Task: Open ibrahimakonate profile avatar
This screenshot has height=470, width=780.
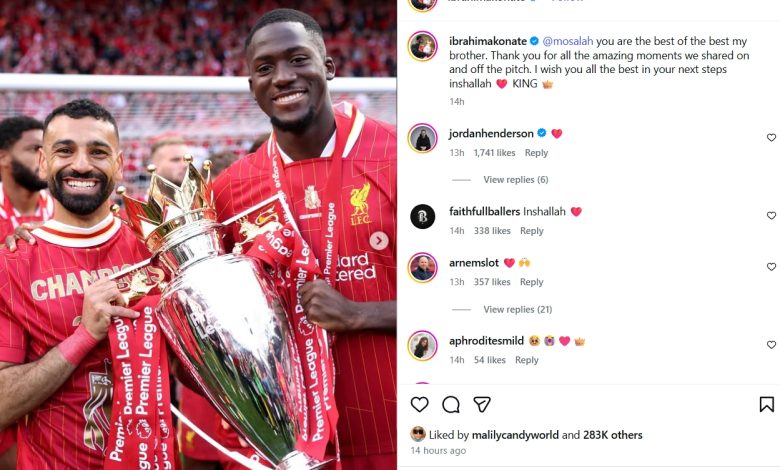Action: (x=422, y=46)
